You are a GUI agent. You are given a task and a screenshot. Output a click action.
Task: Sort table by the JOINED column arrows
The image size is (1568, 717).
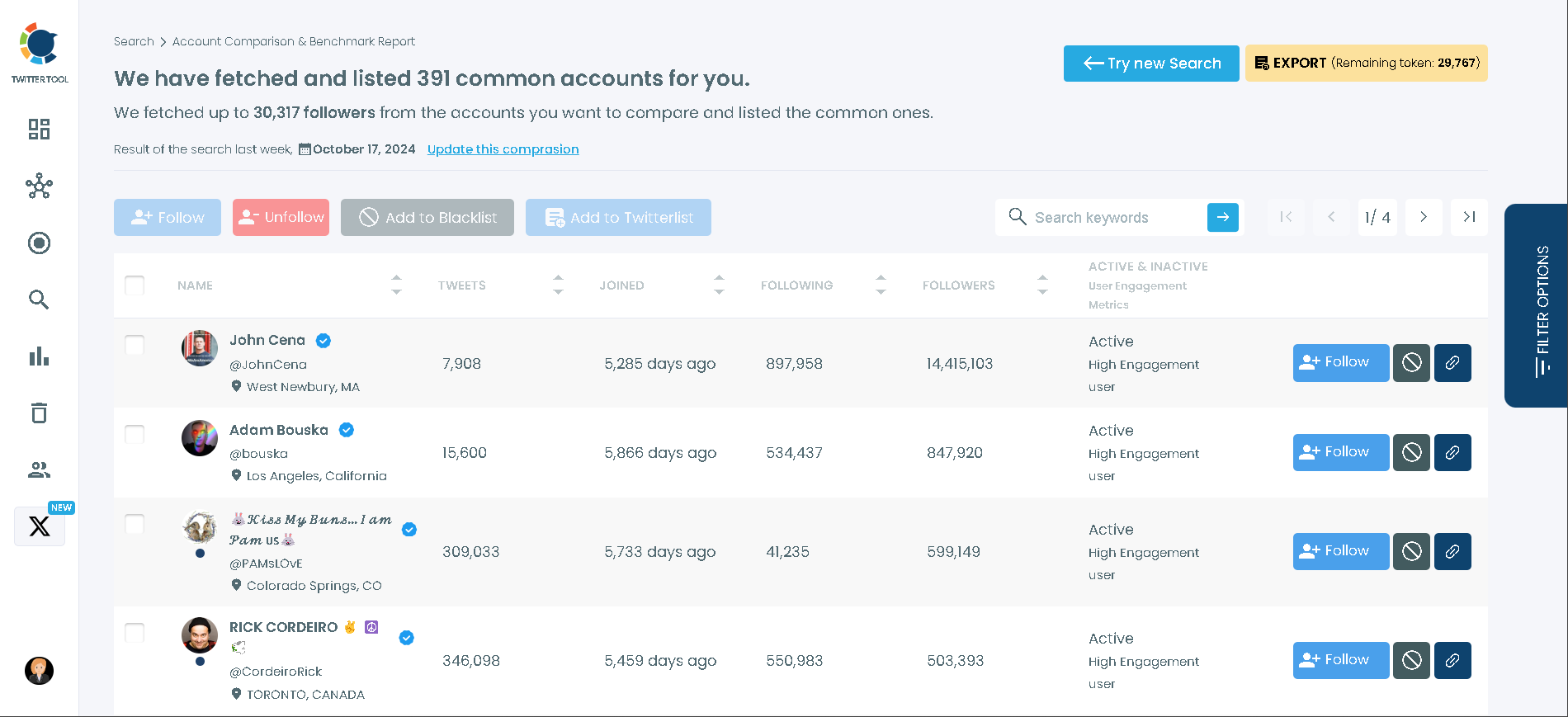[719, 285]
